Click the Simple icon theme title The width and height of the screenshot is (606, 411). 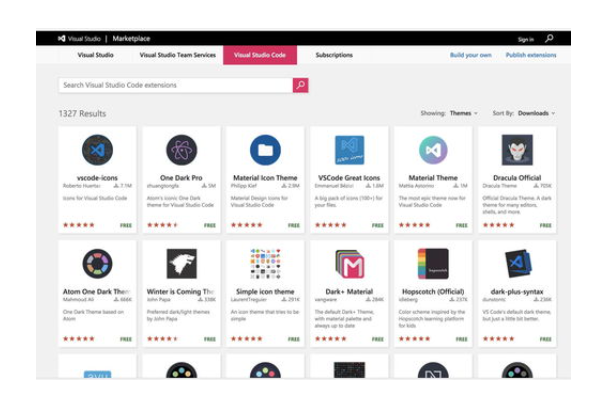(265, 292)
